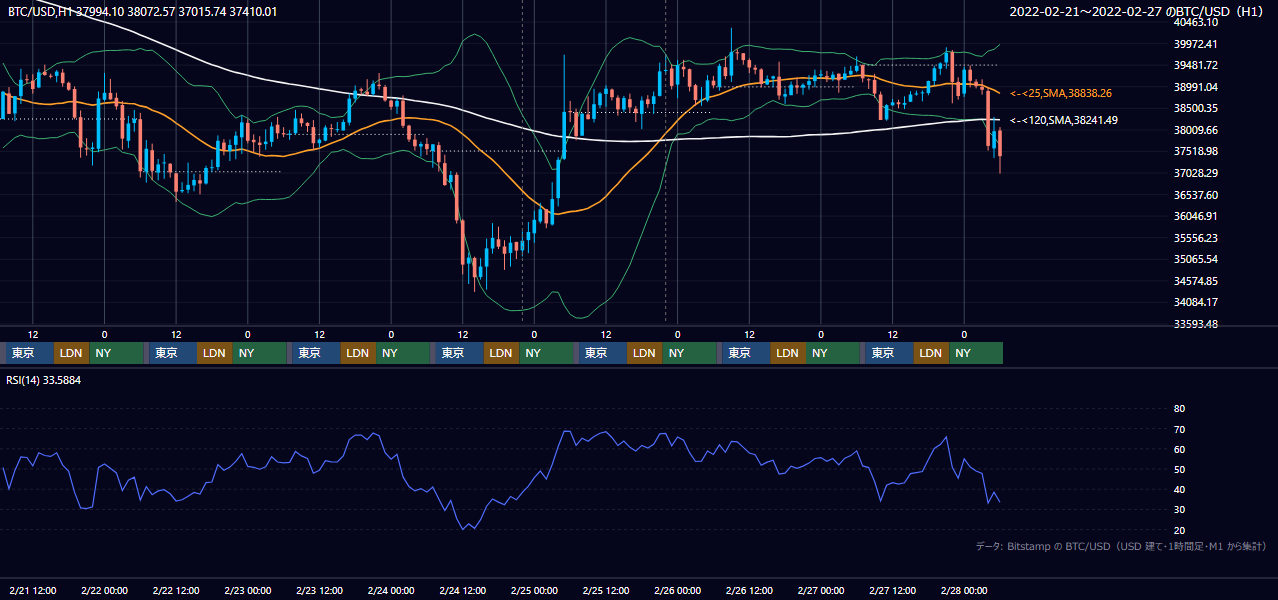1278x600 pixels.
Task: Select the 2/24 00:00 time label
Action: click(392, 590)
